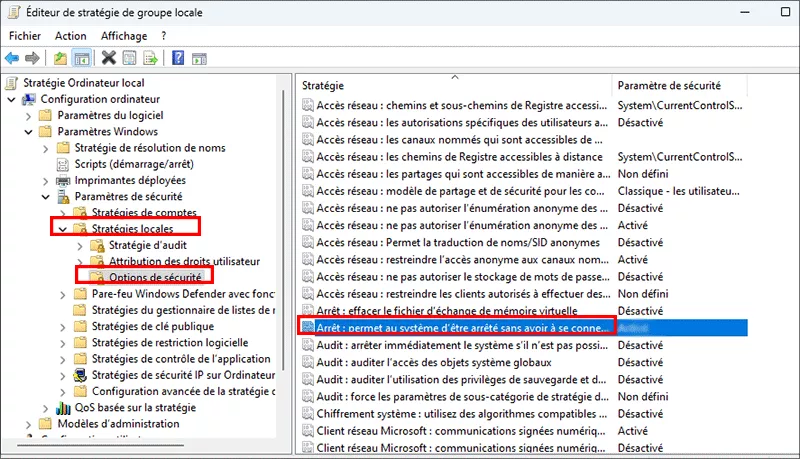Minimize the editor window
Screen dimensions: 800x459
point(745,12)
